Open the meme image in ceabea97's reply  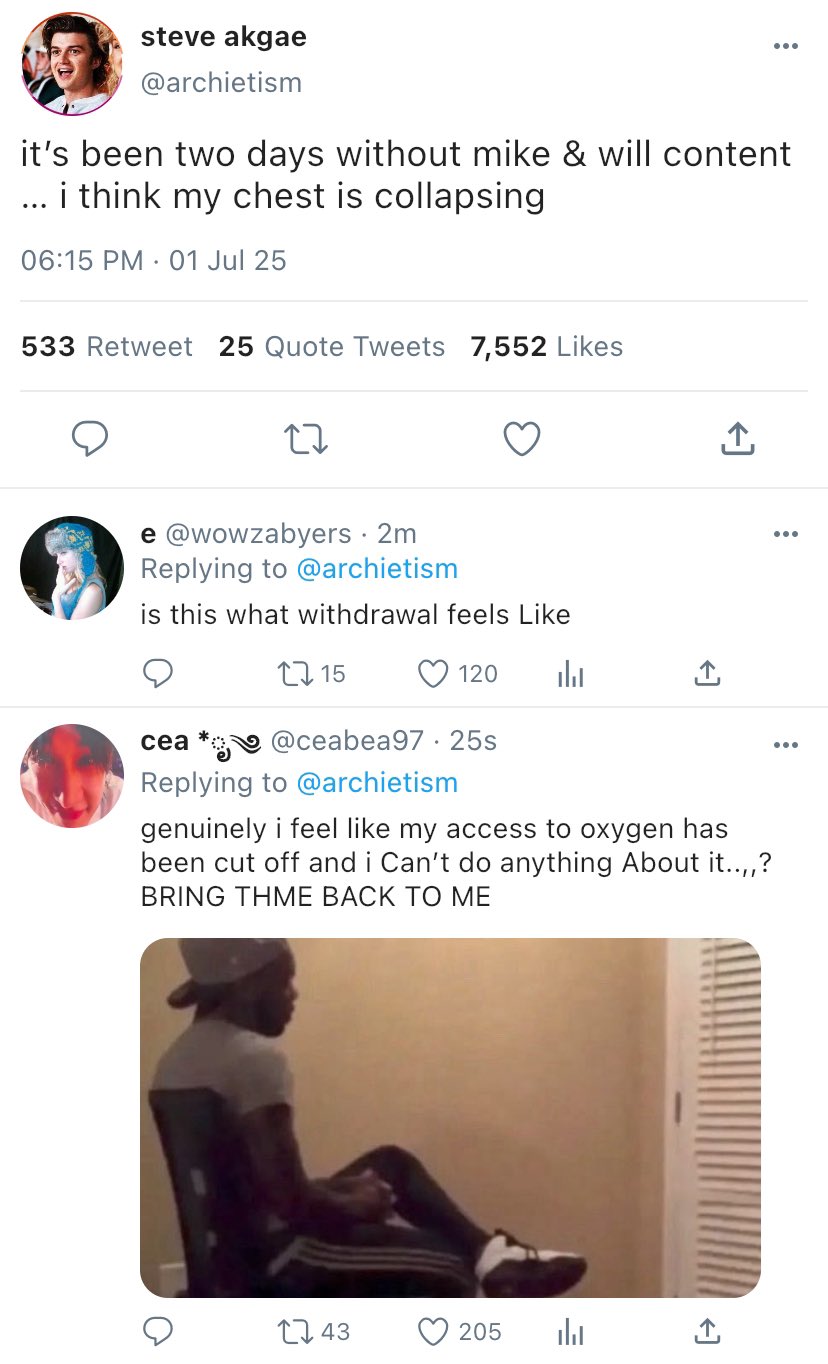pyautogui.click(x=450, y=1117)
